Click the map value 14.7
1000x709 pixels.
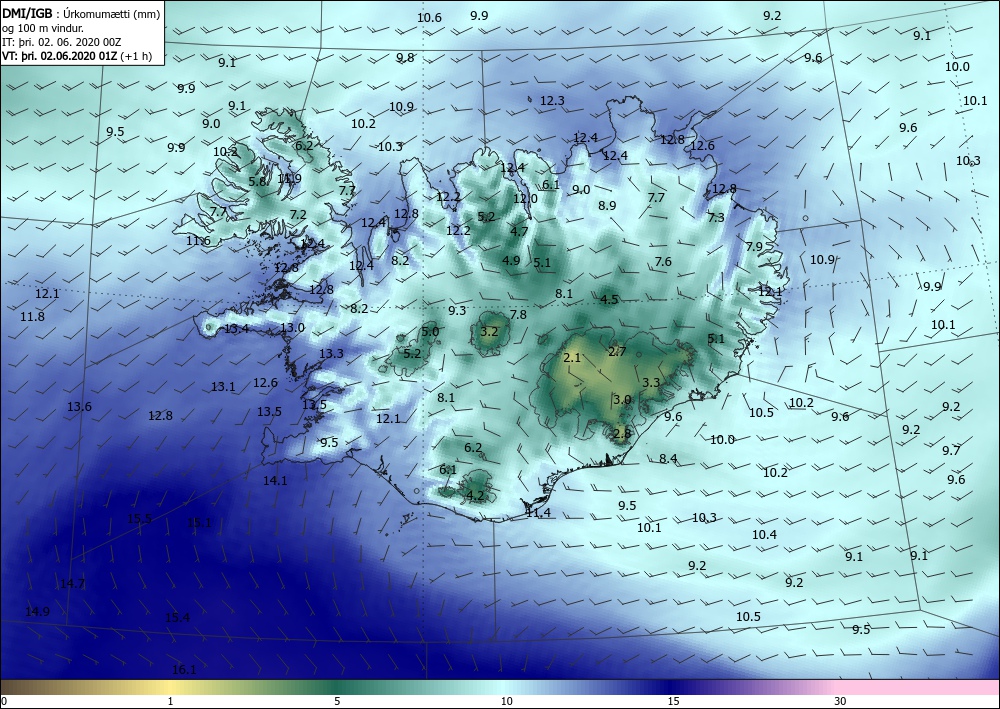[x=73, y=583]
